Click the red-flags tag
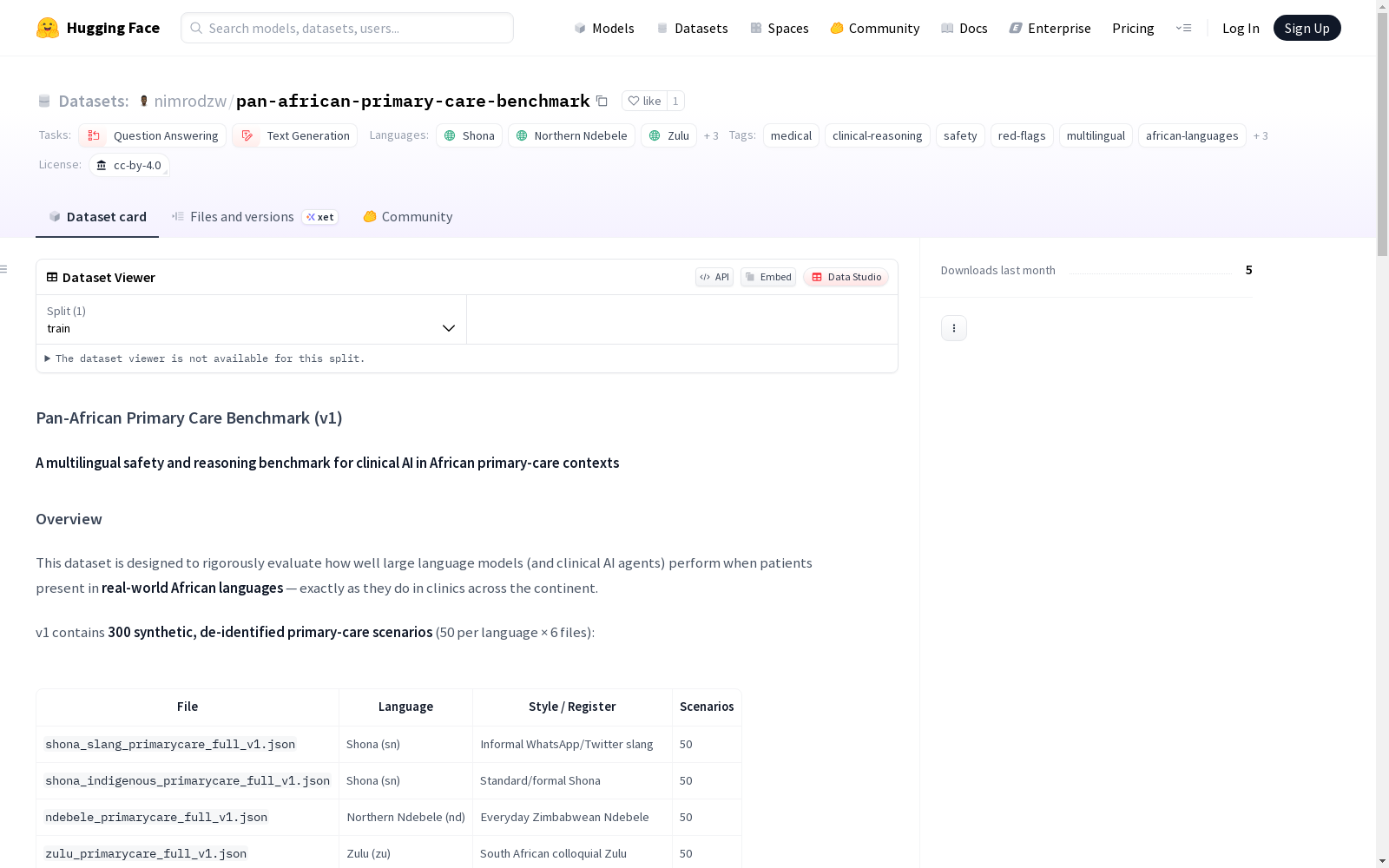Image resolution: width=1389 pixels, height=868 pixels. point(1022,135)
